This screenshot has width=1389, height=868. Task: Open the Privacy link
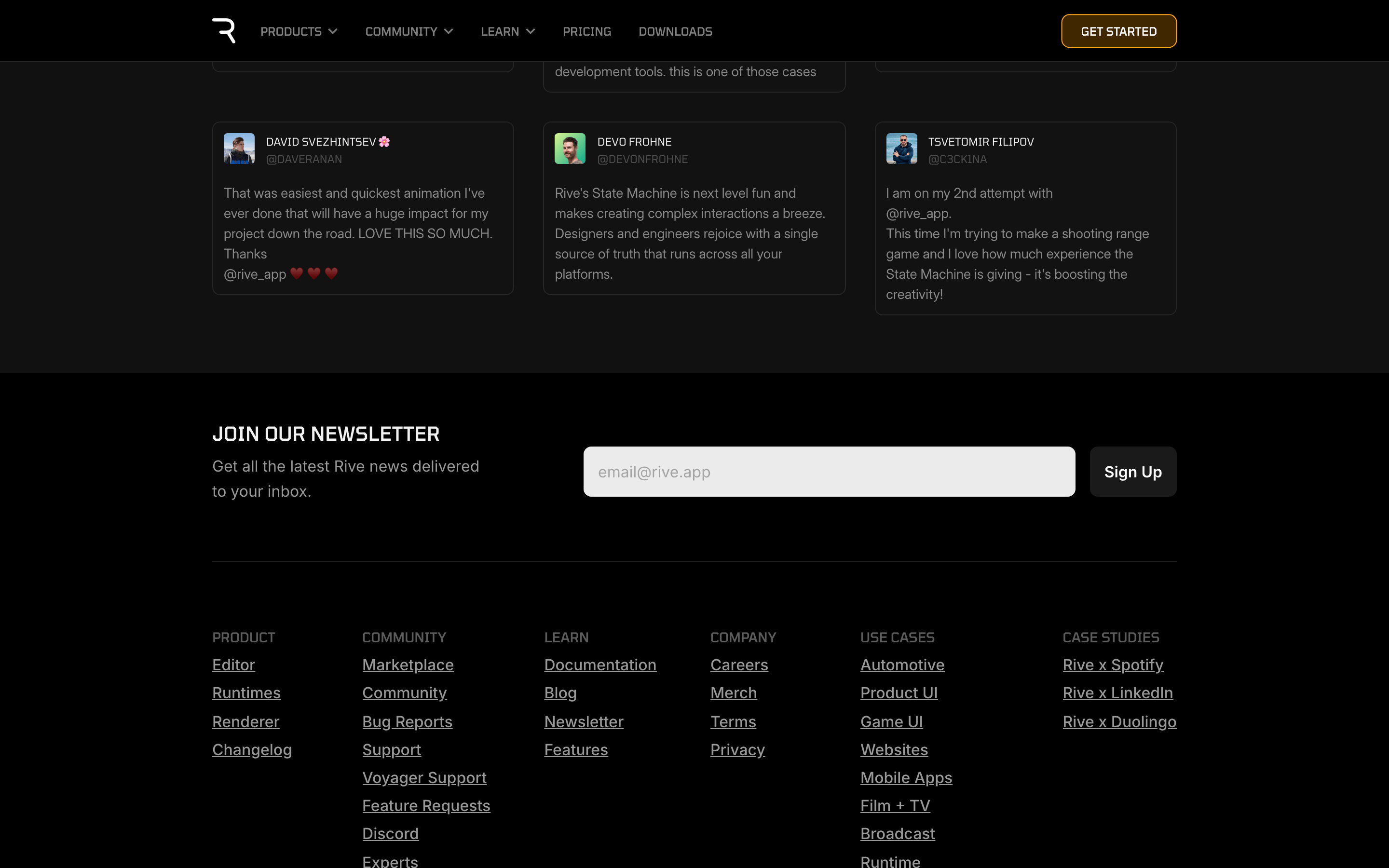click(x=737, y=750)
